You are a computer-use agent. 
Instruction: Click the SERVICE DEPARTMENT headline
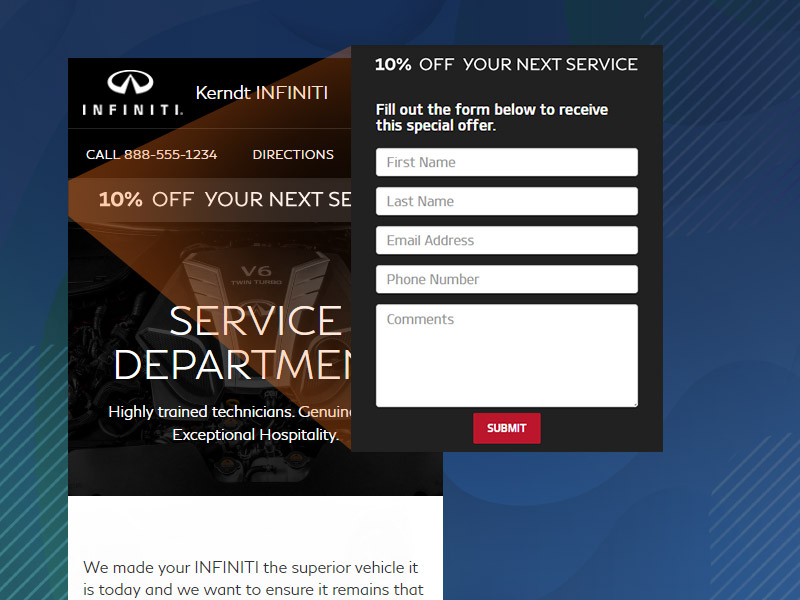pyautogui.click(x=233, y=343)
